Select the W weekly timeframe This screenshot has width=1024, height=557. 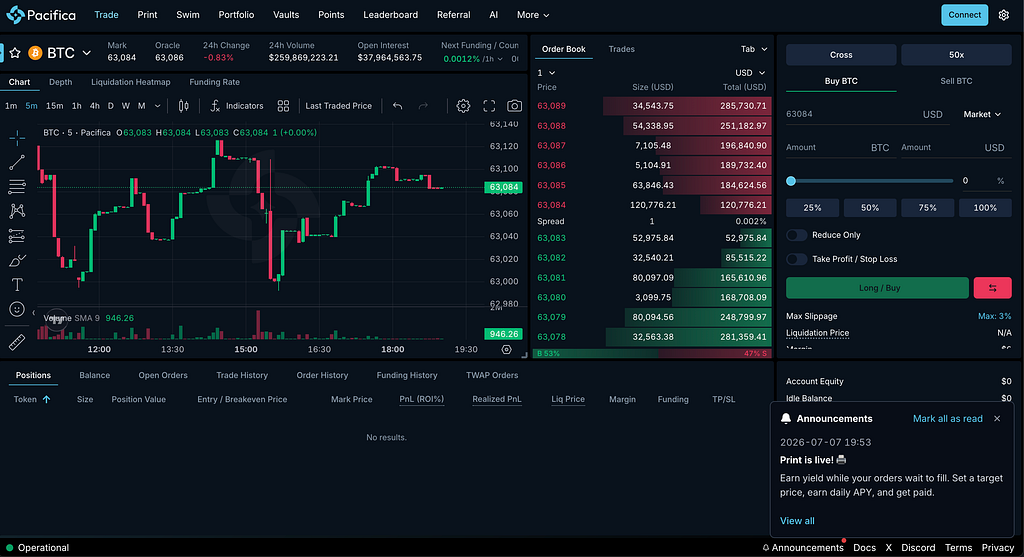coord(125,106)
